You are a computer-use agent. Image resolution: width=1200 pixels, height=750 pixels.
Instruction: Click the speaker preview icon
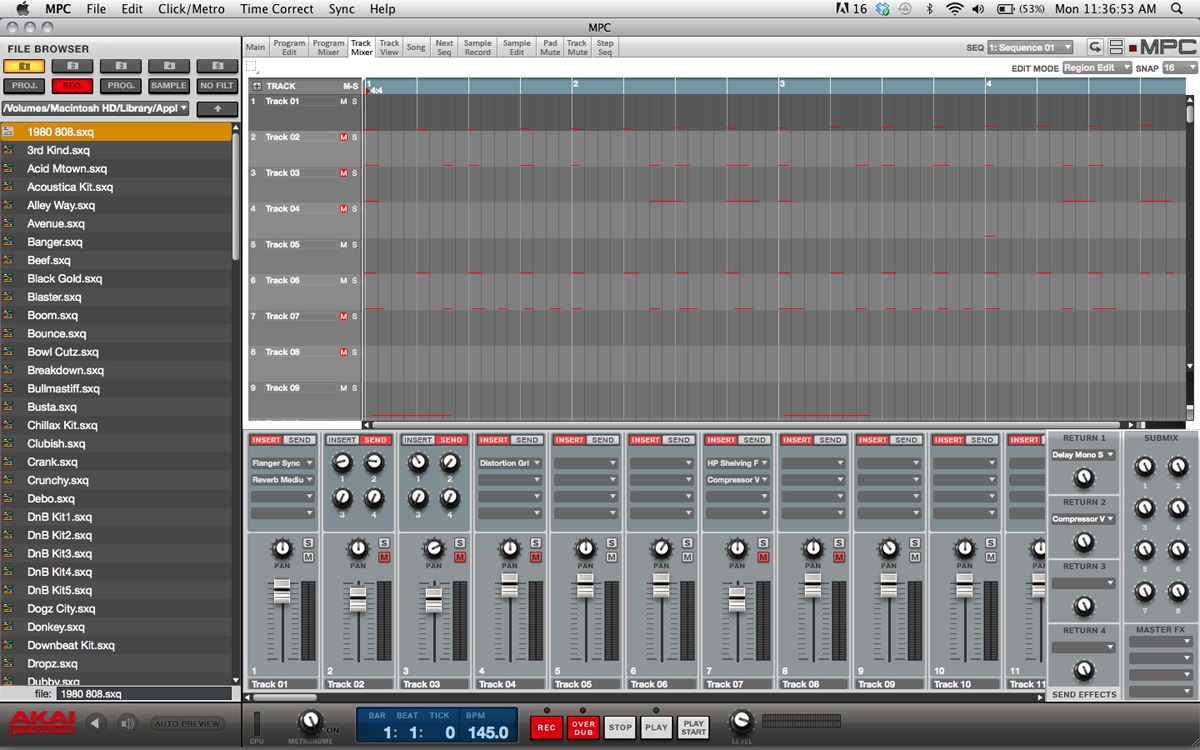tap(127, 723)
